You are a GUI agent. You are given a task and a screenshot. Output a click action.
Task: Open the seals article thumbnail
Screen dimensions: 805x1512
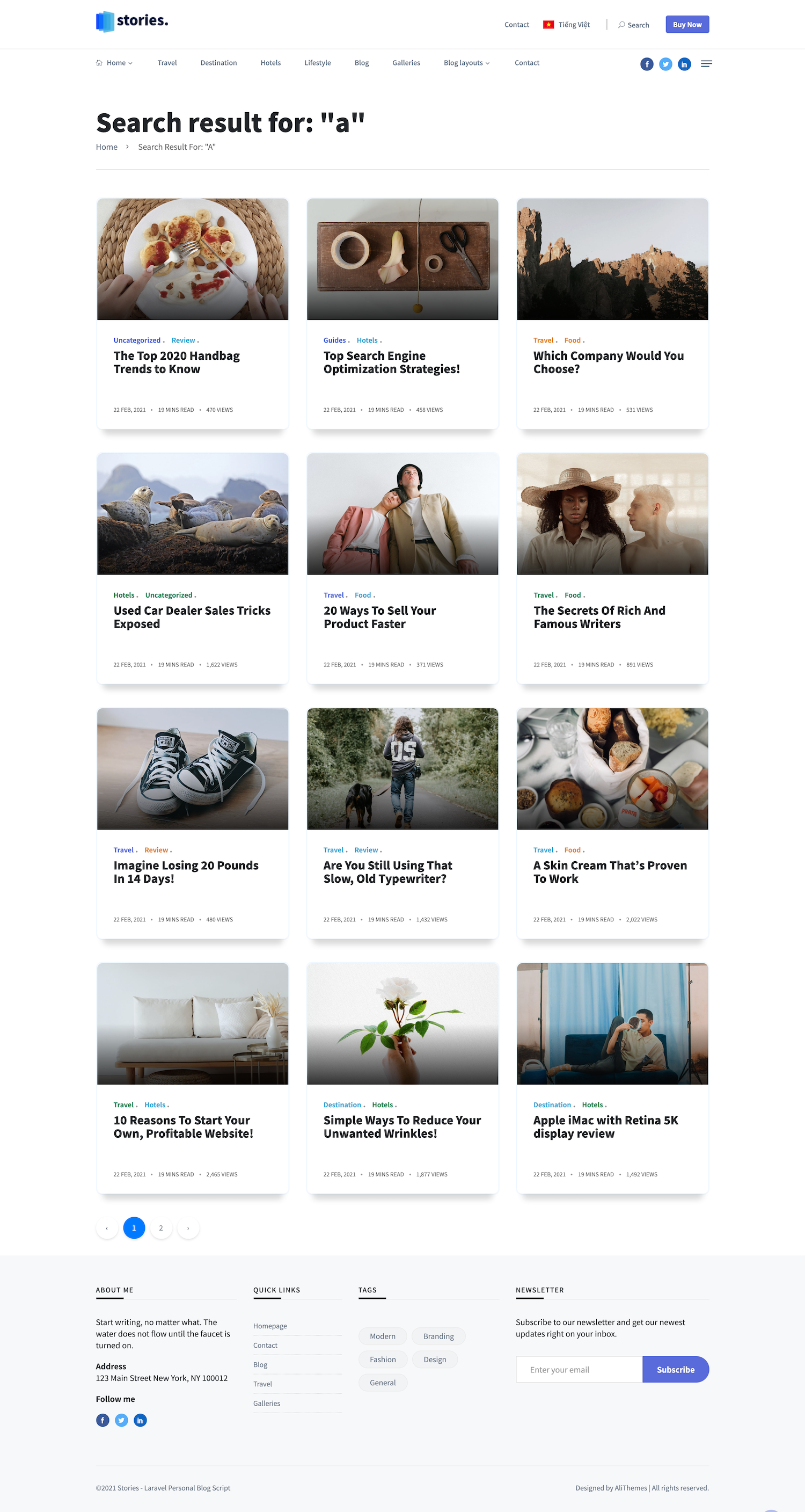(x=193, y=514)
